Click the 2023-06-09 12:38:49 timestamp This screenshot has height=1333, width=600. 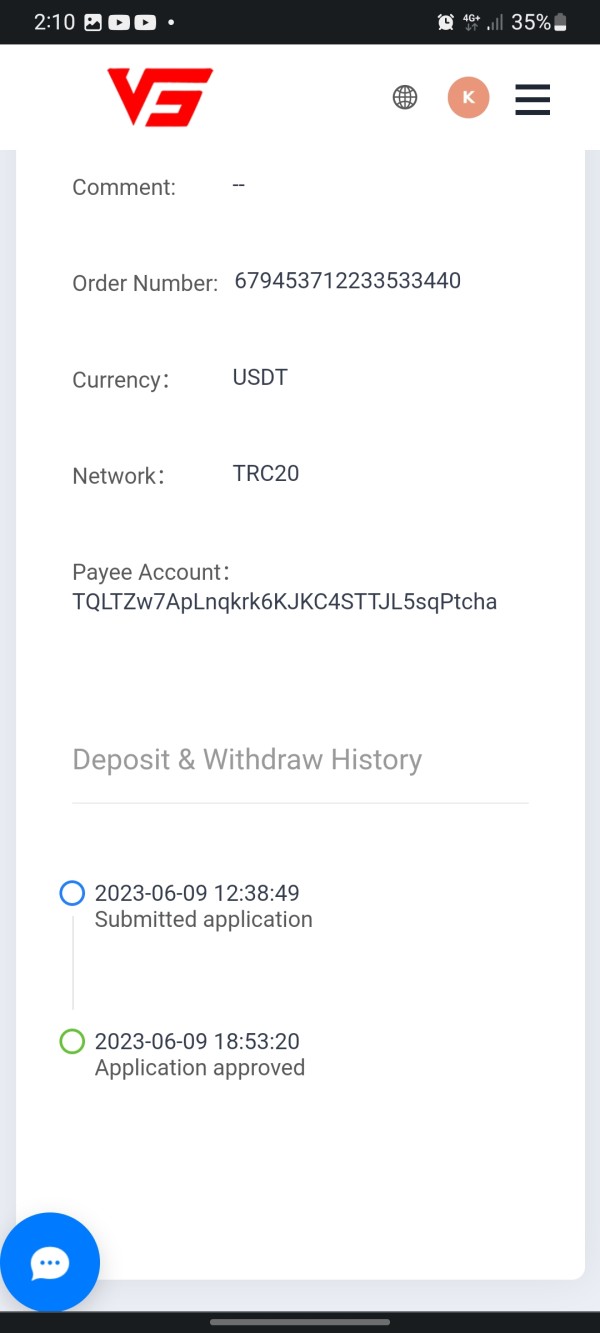tap(197, 893)
